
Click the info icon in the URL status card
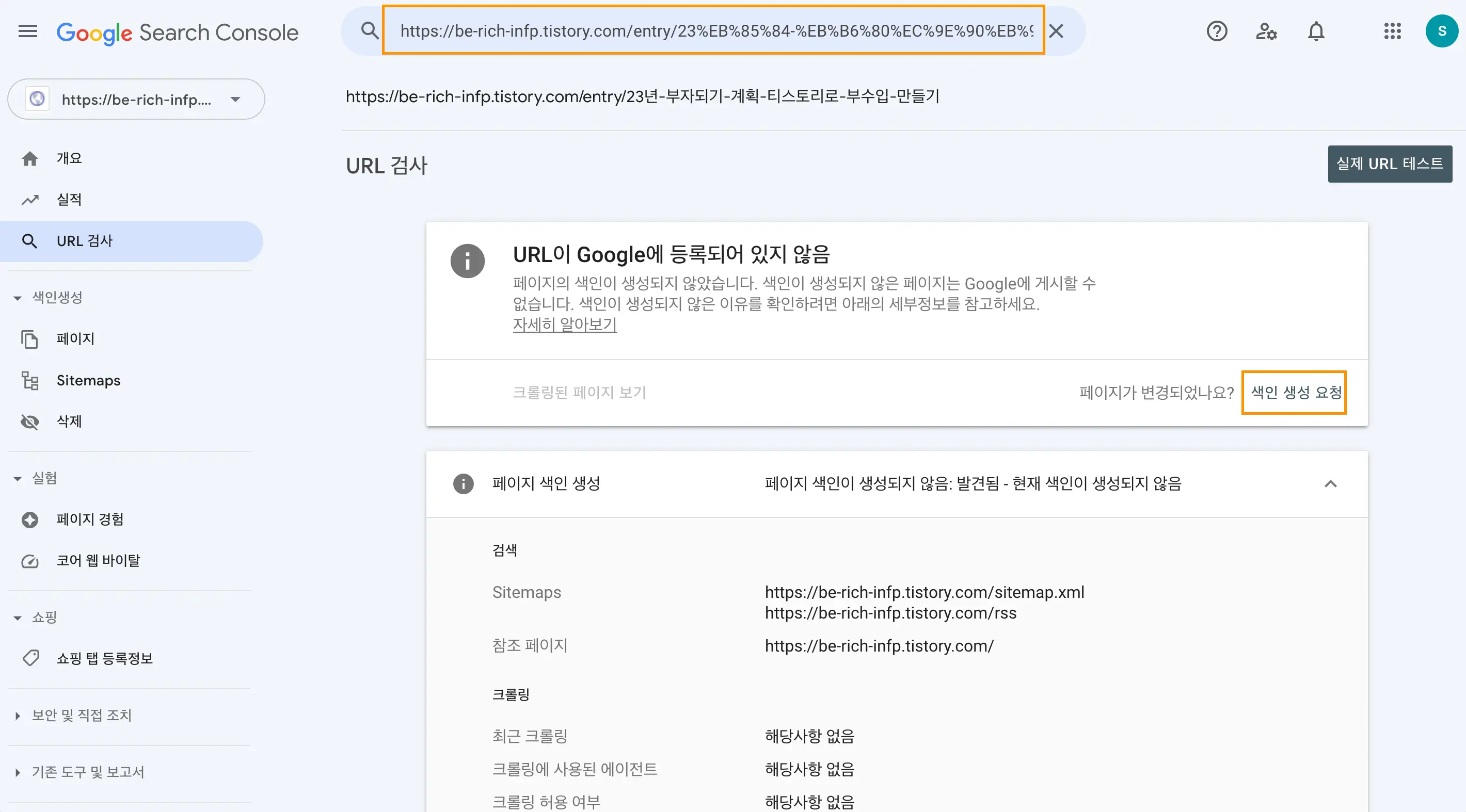pos(467,261)
